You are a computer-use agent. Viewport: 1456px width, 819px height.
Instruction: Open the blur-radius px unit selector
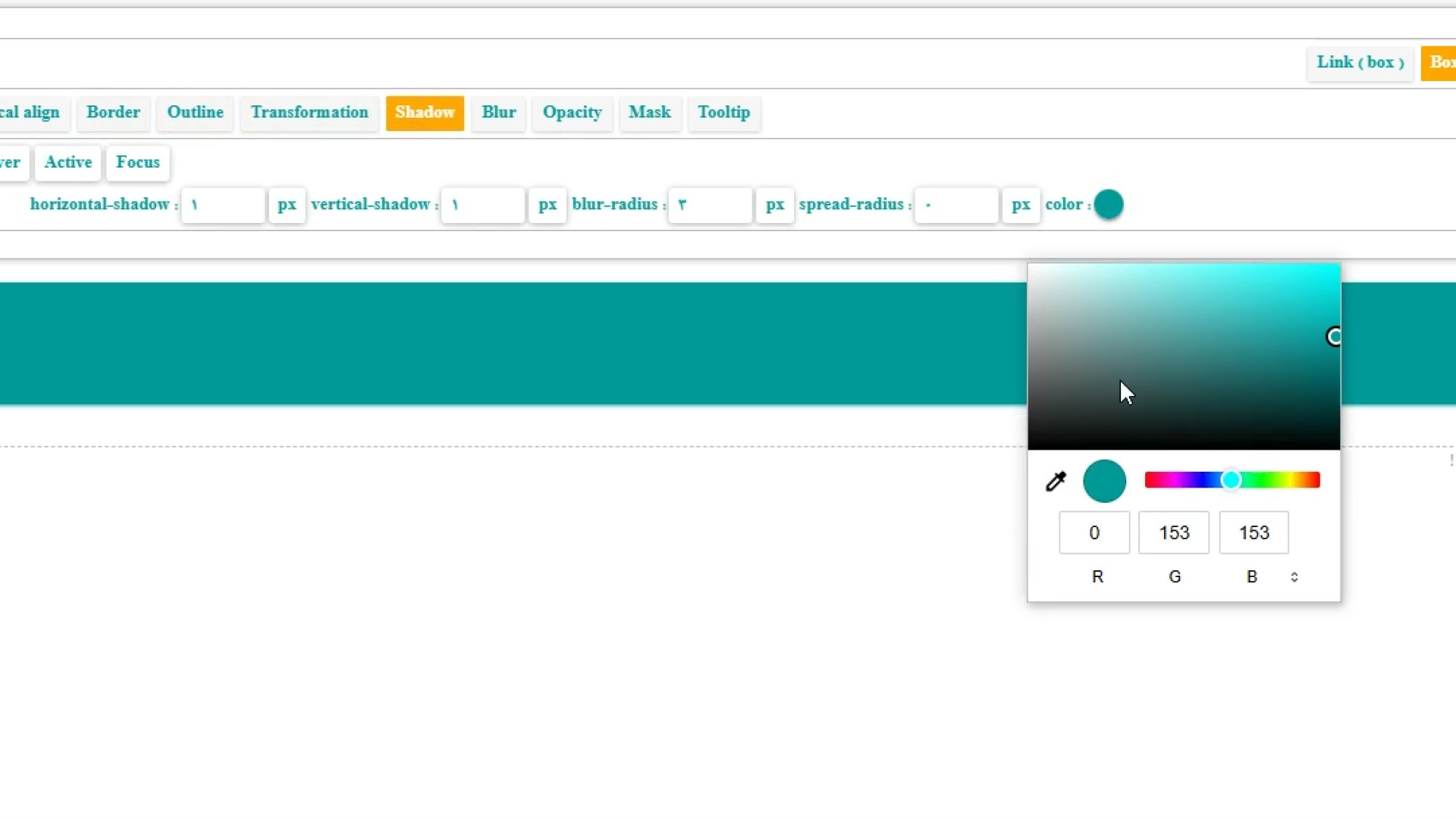(x=774, y=205)
